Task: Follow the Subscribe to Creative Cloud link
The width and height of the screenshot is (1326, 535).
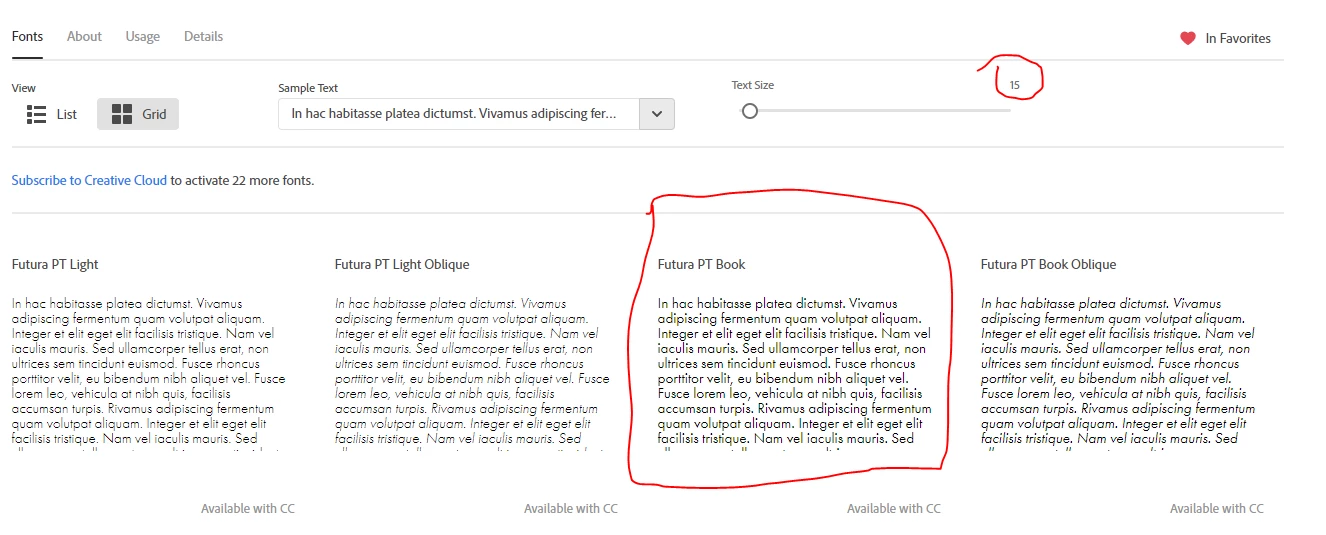Action: tap(89, 181)
